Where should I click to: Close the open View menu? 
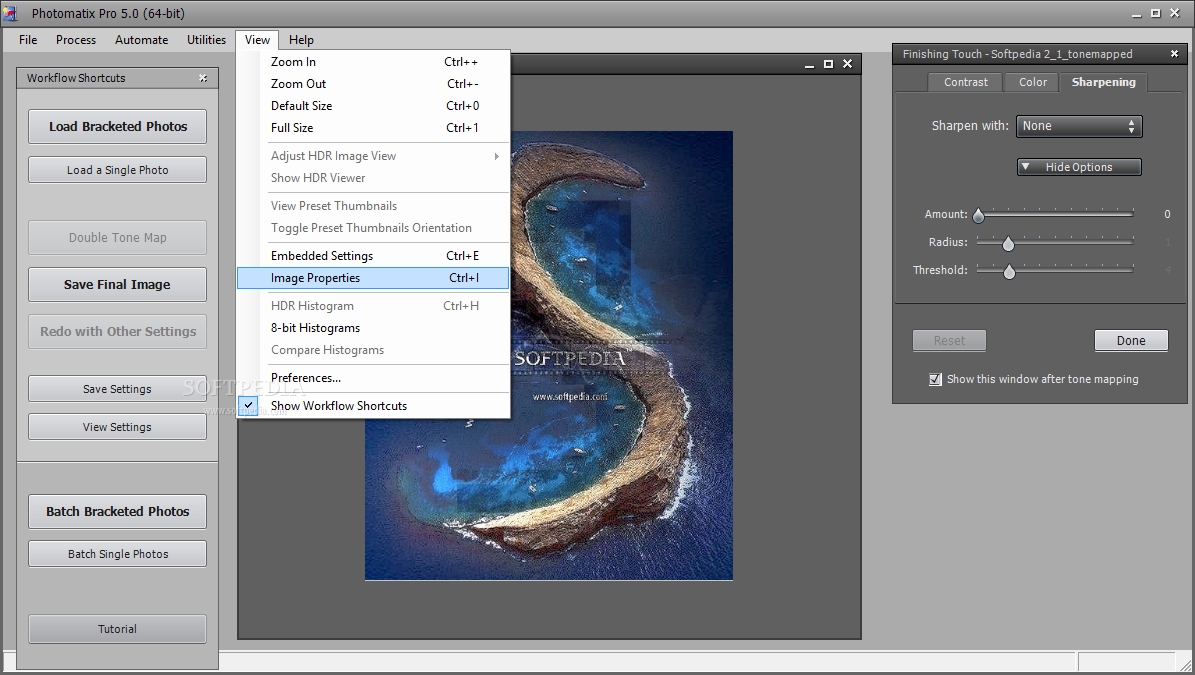pos(258,40)
